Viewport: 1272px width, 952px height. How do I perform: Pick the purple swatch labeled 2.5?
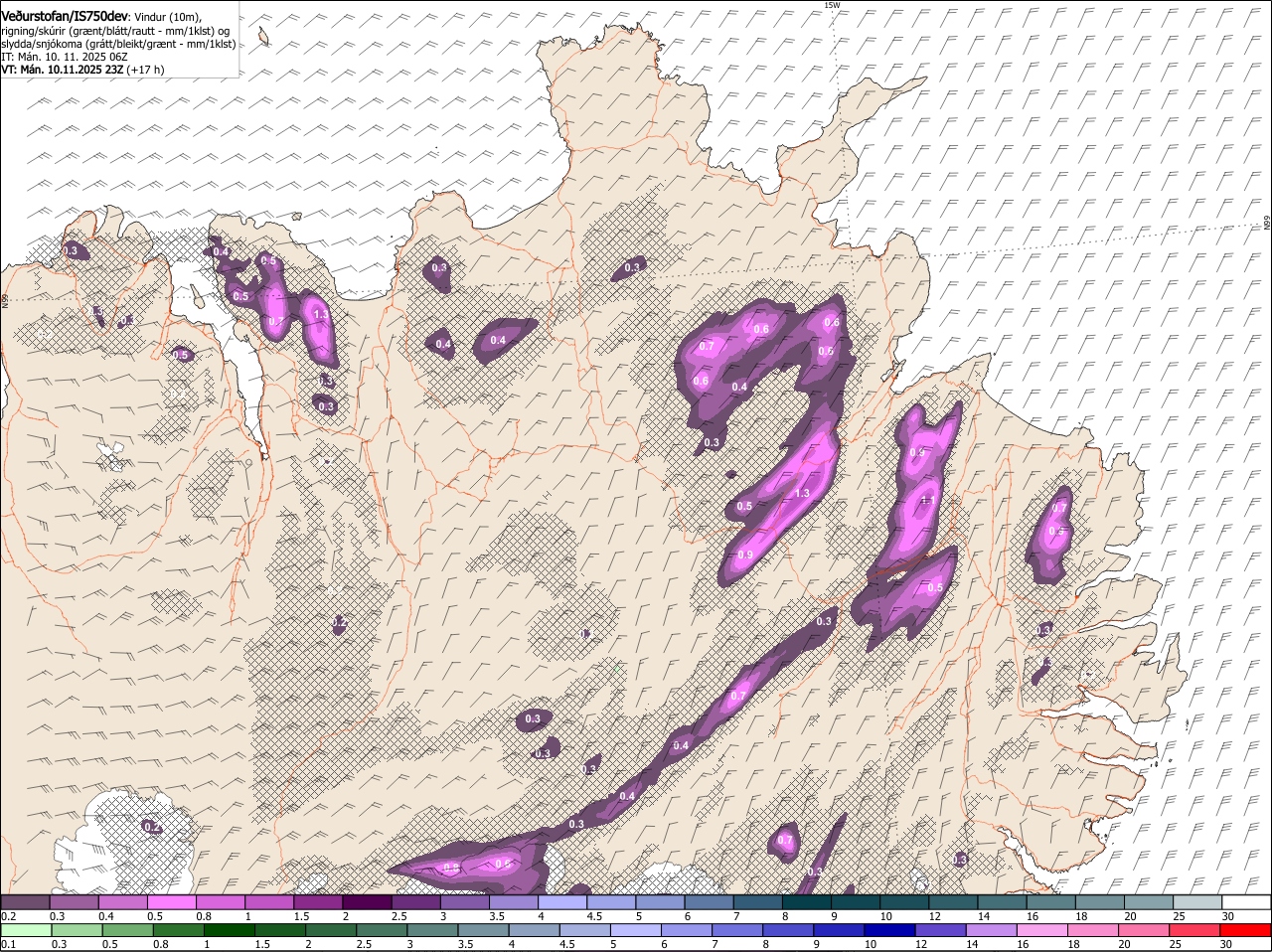[x=415, y=901]
